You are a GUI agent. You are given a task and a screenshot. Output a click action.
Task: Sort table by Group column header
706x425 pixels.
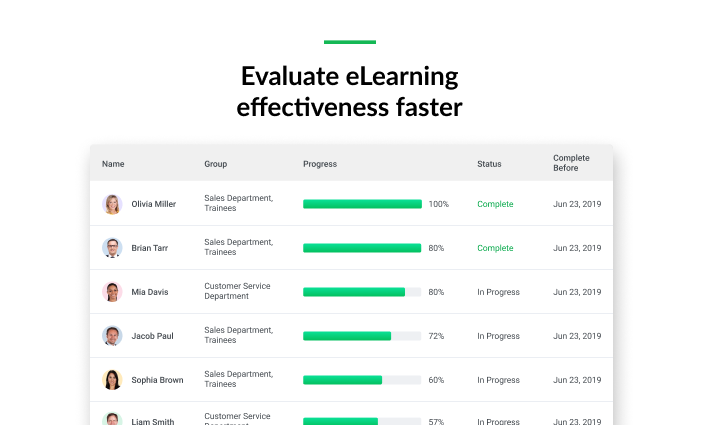216,164
